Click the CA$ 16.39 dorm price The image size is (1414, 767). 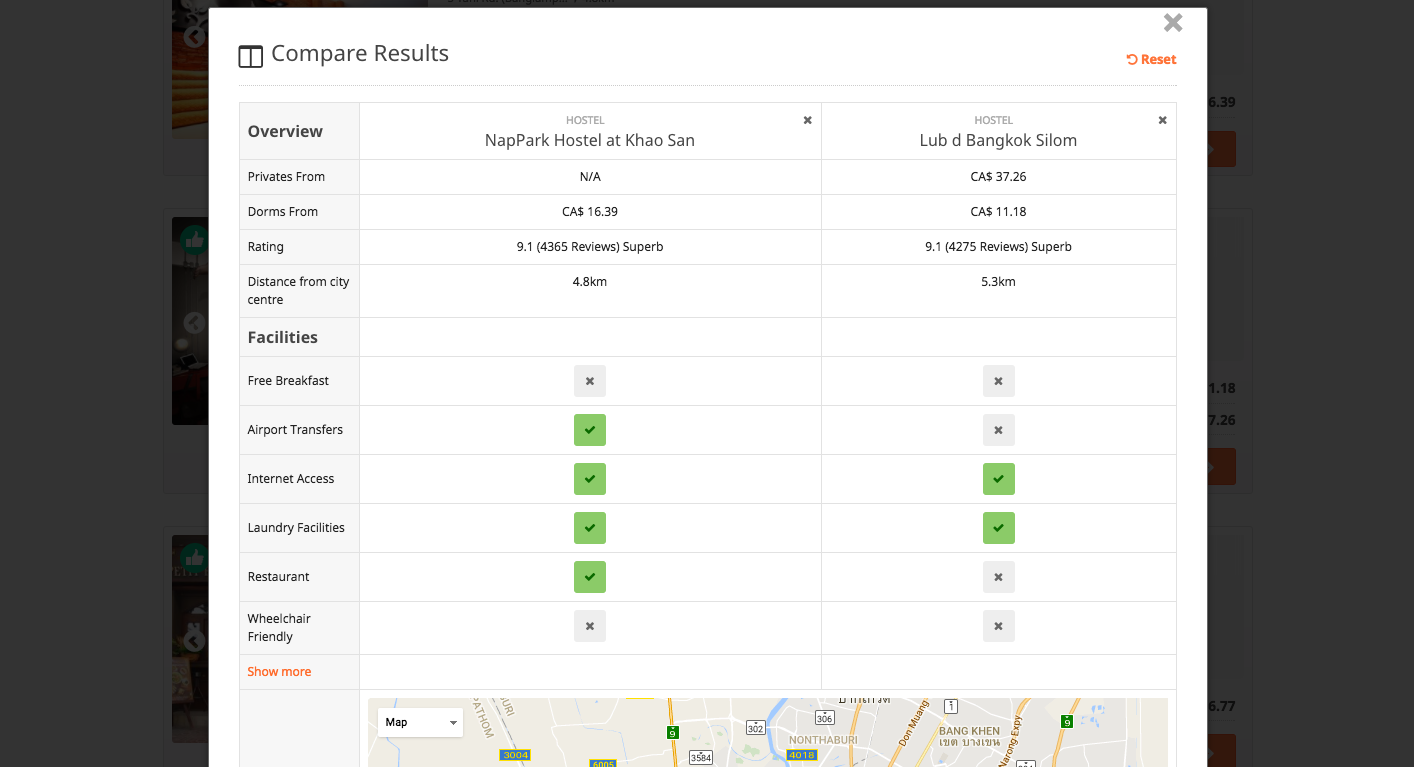[590, 212]
